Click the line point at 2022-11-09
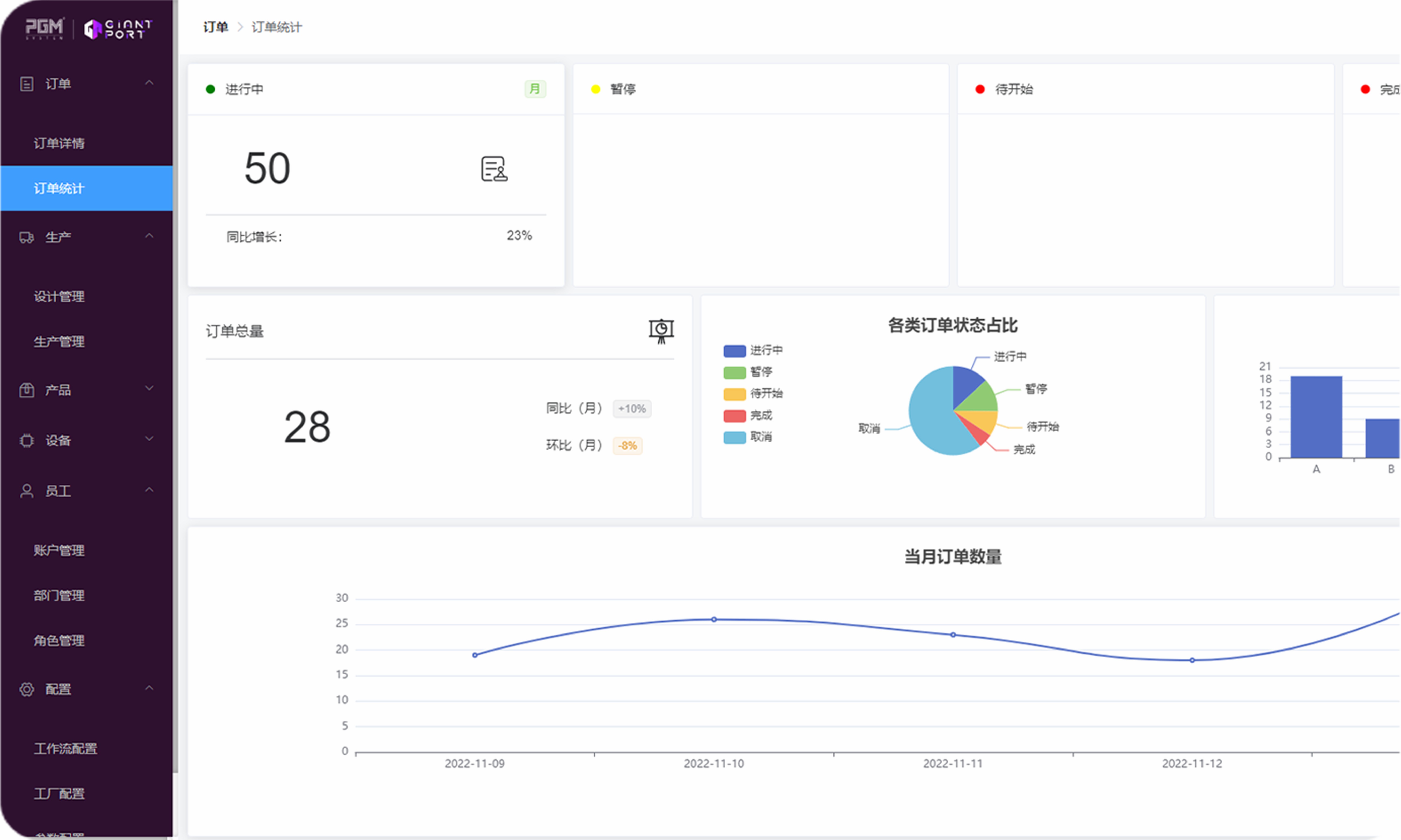Screen dimensions: 1401x840 coord(475,655)
